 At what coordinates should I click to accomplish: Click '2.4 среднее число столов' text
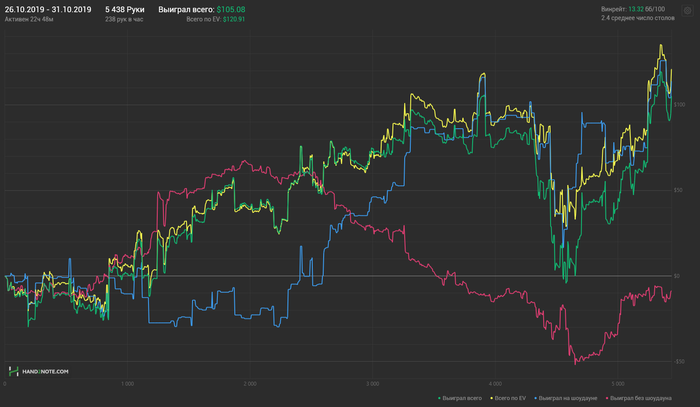(x=638, y=18)
